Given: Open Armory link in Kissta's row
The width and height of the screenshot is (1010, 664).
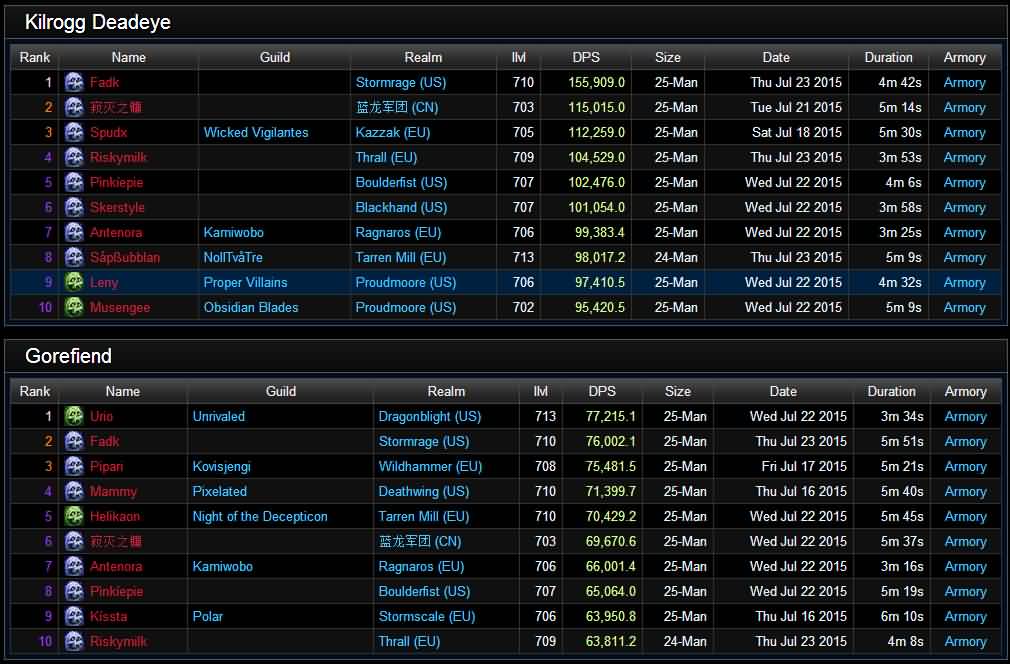Looking at the screenshot, I should pos(965,616).
